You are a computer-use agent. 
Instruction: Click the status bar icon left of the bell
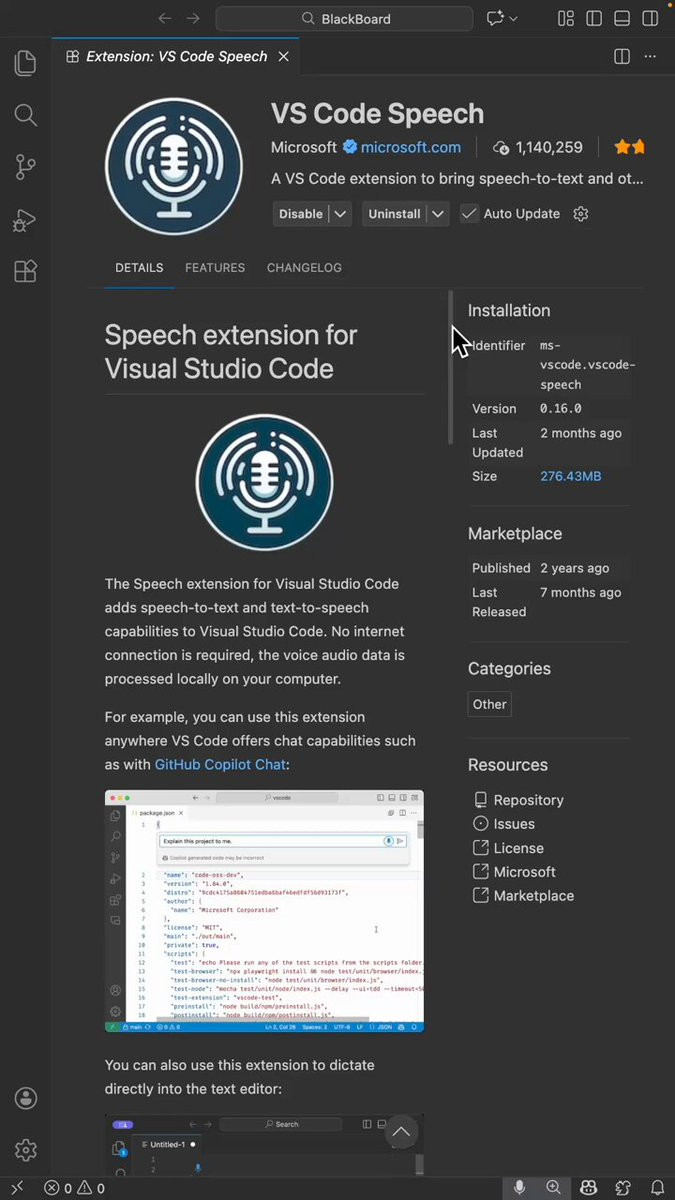tap(623, 1188)
